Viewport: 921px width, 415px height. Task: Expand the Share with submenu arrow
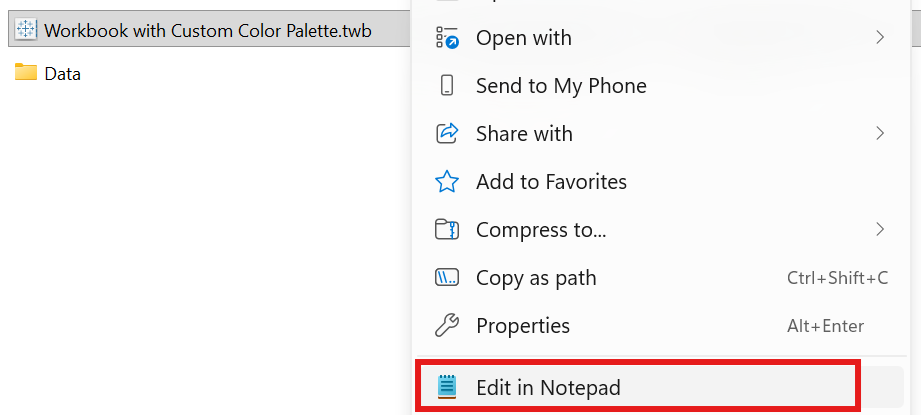880,134
